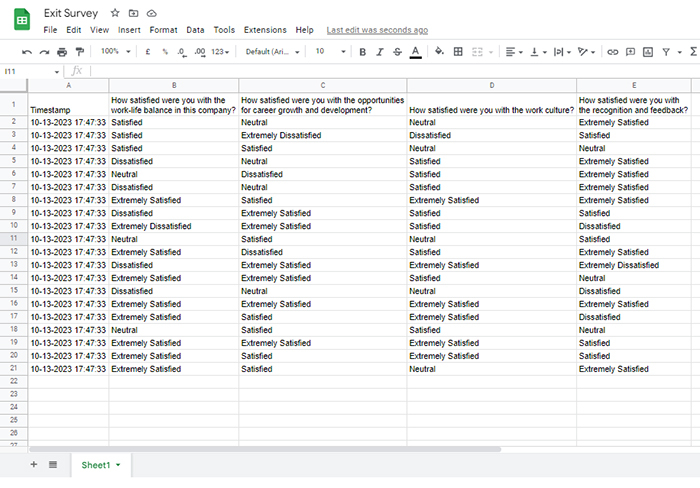Toggle bold formatting
700x488 pixels.
click(362, 52)
